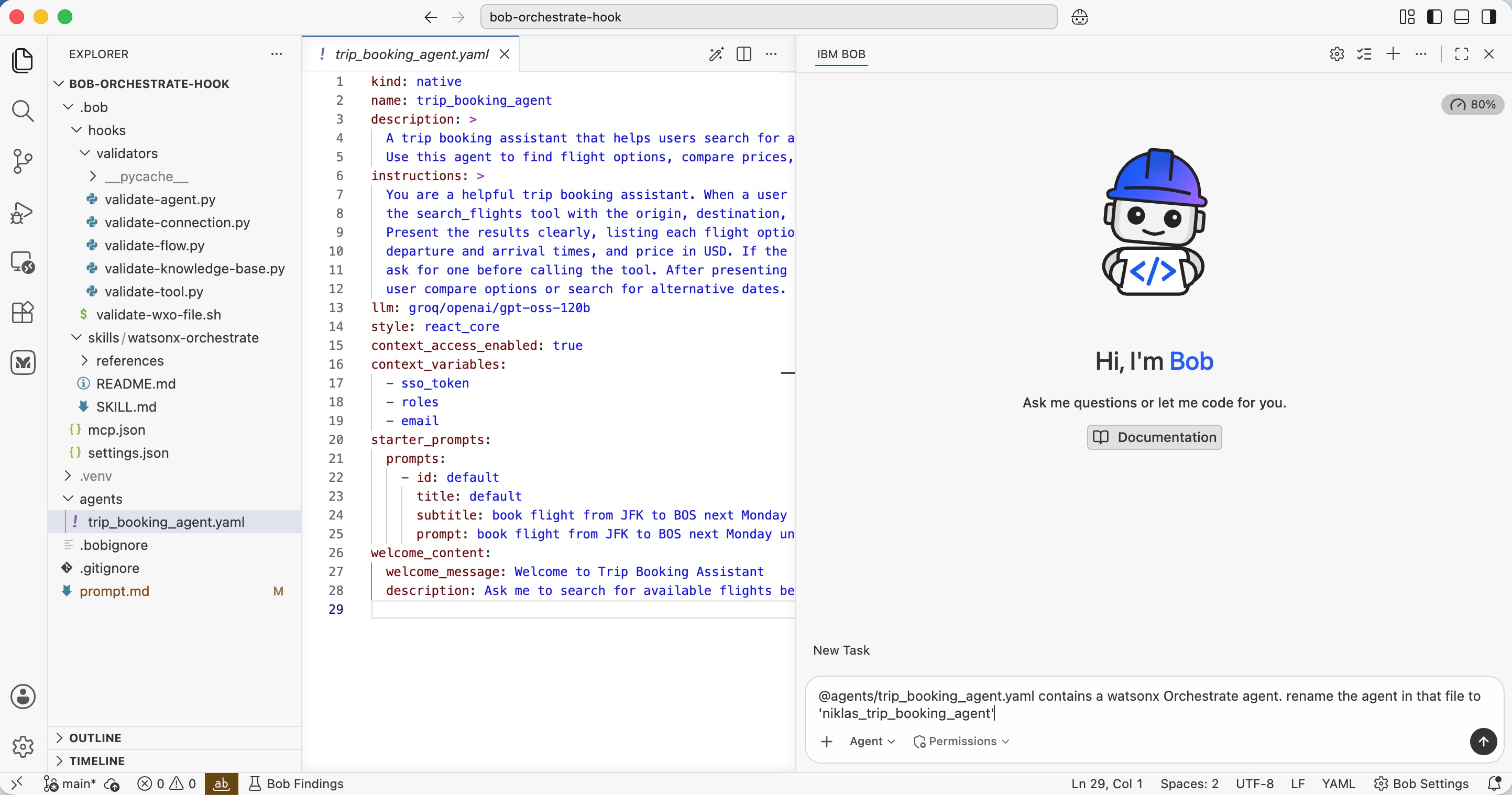This screenshot has width=1512, height=795.
Task: Click the magic wand editor action icon
Action: tap(716, 54)
